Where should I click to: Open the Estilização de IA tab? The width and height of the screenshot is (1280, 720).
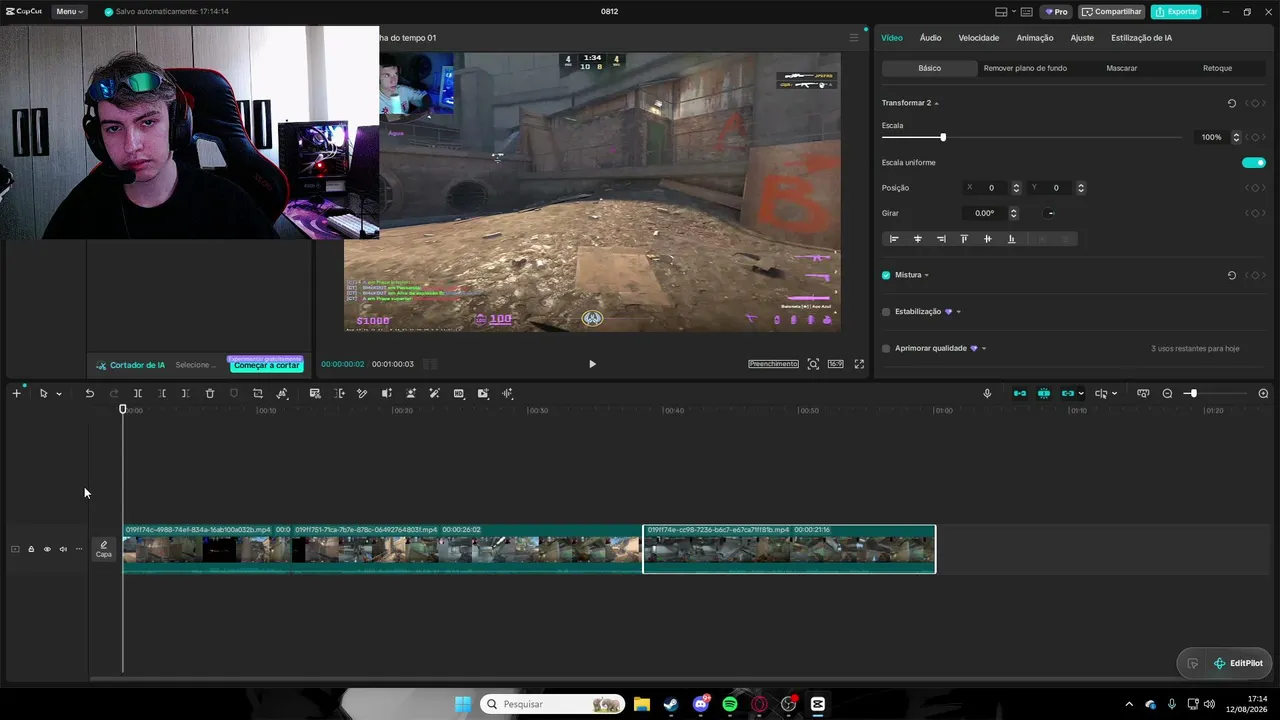(x=1141, y=38)
